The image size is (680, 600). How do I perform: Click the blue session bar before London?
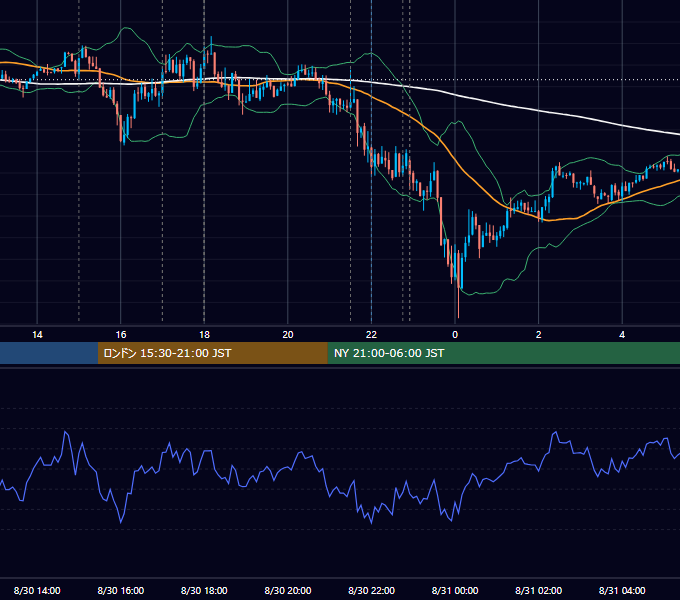click(x=49, y=353)
